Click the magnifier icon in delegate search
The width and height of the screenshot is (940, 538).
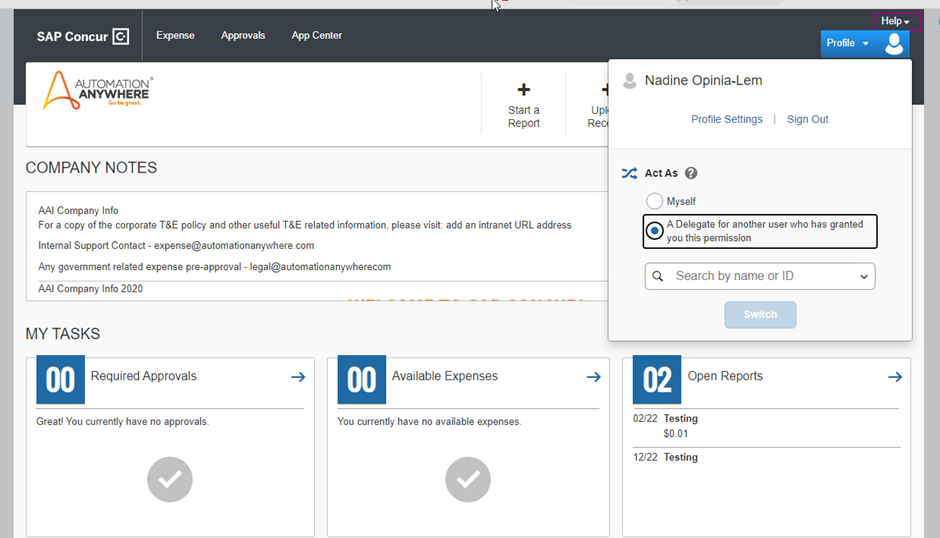click(658, 276)
